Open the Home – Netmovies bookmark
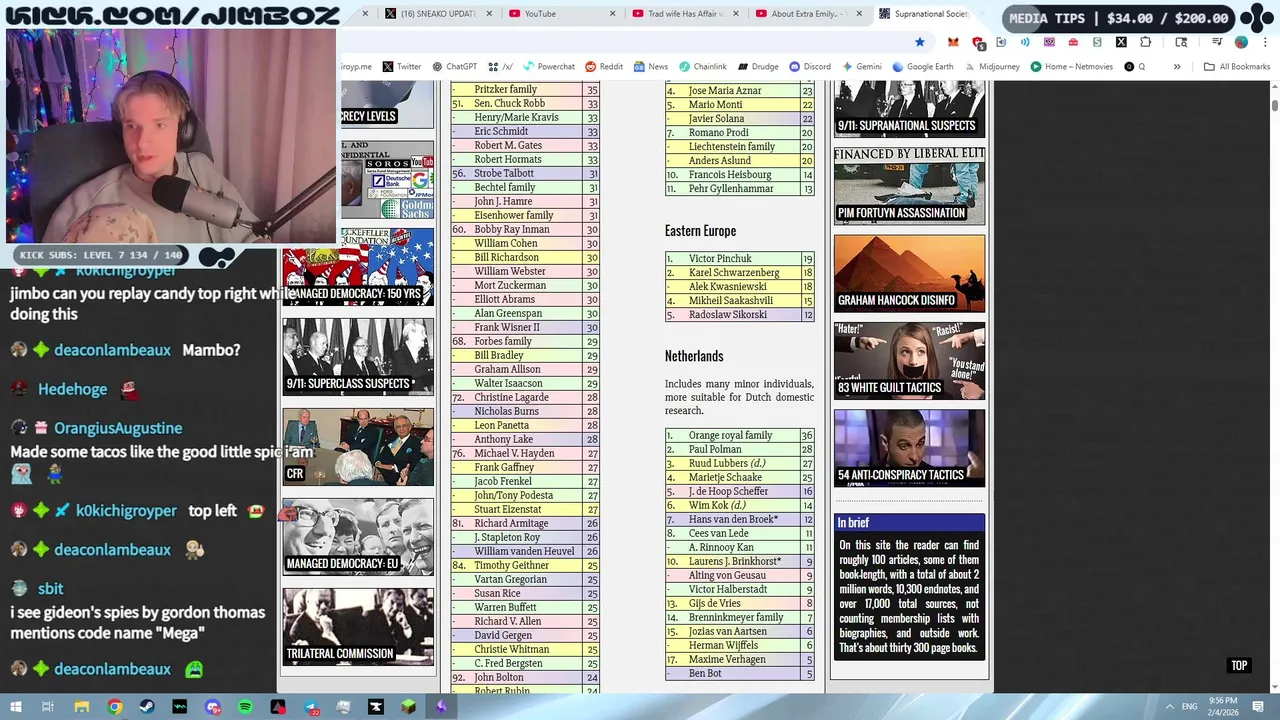This screenshot has height=720, width=1280. 1072,67
